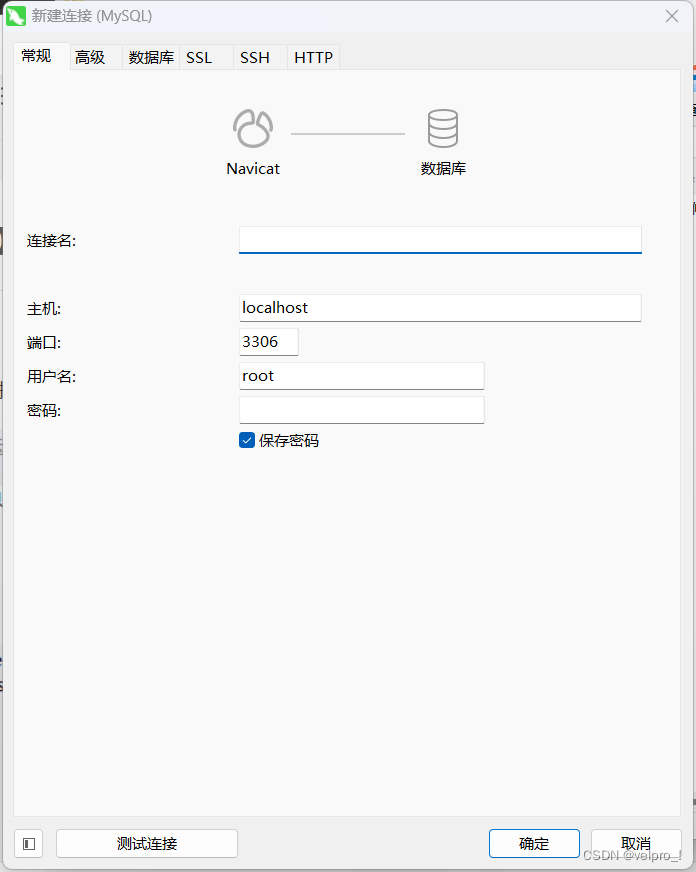Focus the 密码 input field
The height and width of the screenshot is (872, 696).
tap(362, 410)
